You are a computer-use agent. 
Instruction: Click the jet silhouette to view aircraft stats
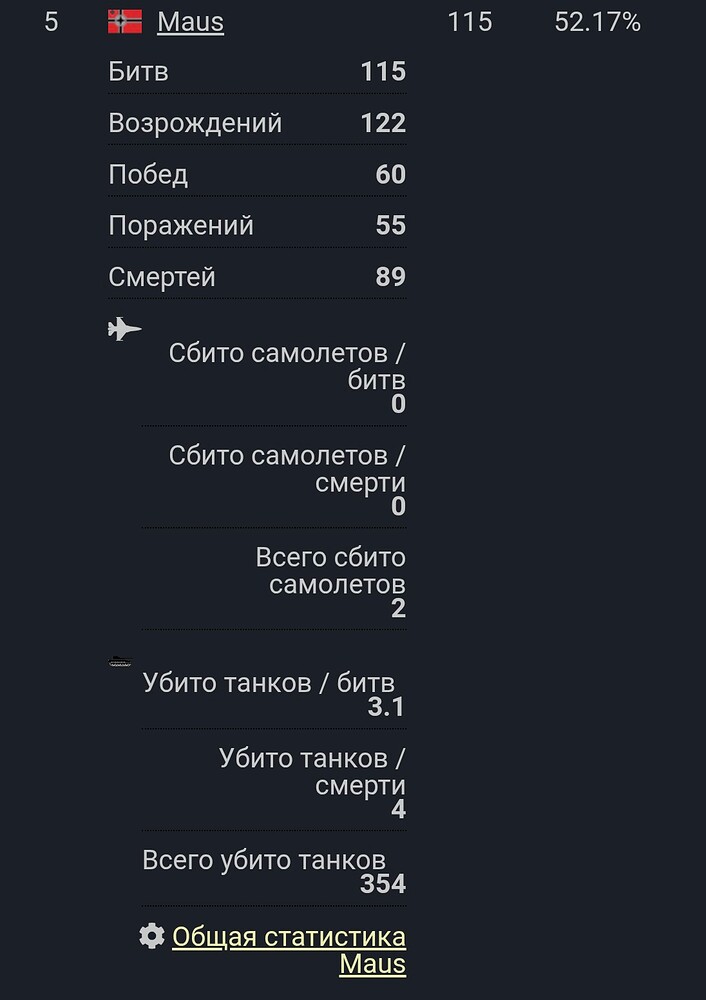pyautogui.click(x=123, y=328)
